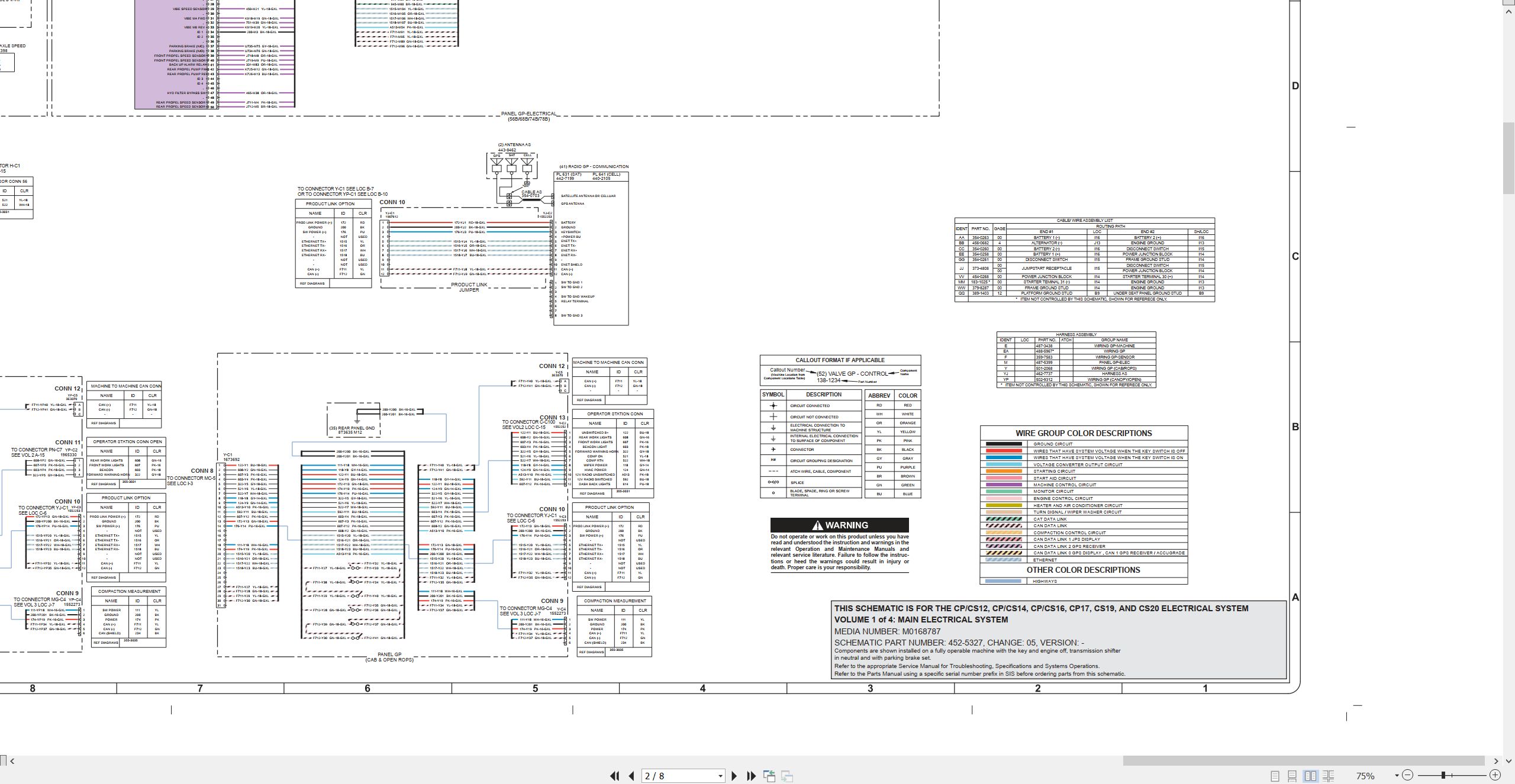Zoom in with the plus button

(x=1495, y=775)
